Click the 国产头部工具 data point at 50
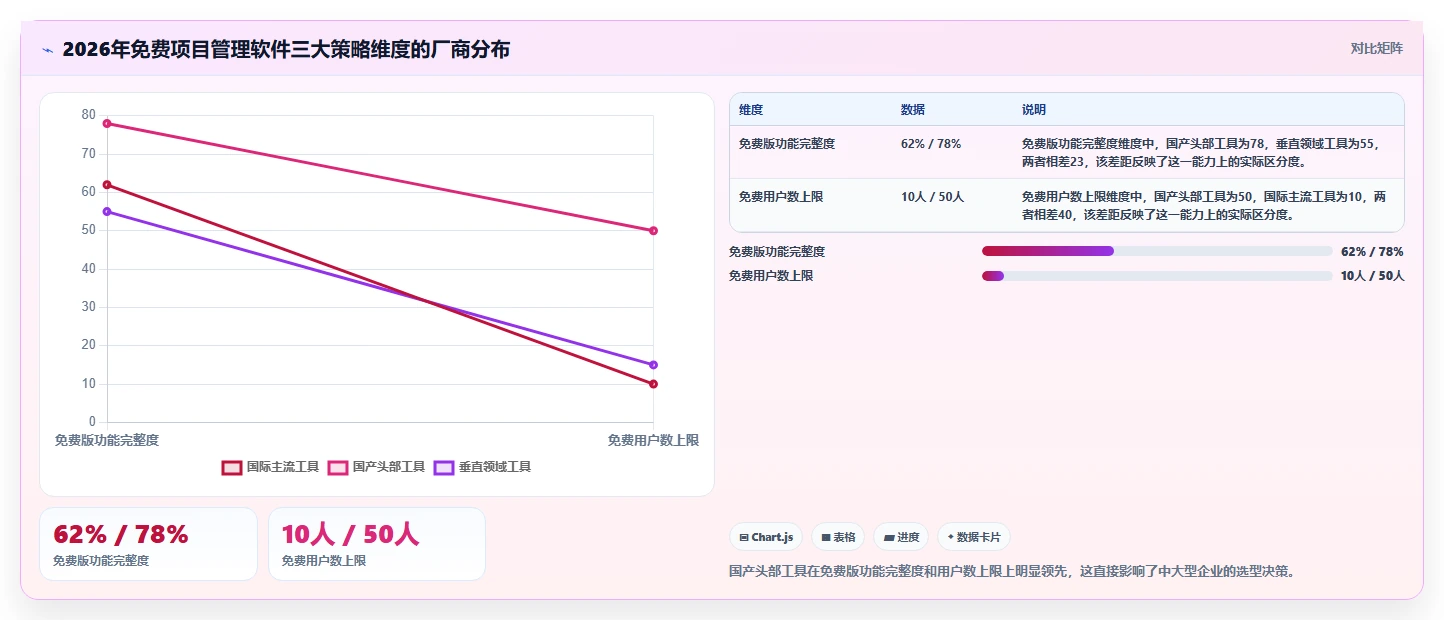 pos(653,231)
